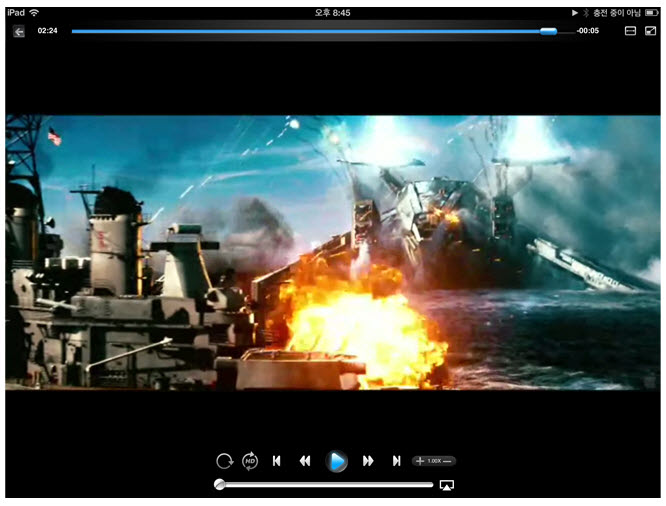Tap the remaining time -00:05 label
Screen dimensions: 666x506
click(587, 31)
